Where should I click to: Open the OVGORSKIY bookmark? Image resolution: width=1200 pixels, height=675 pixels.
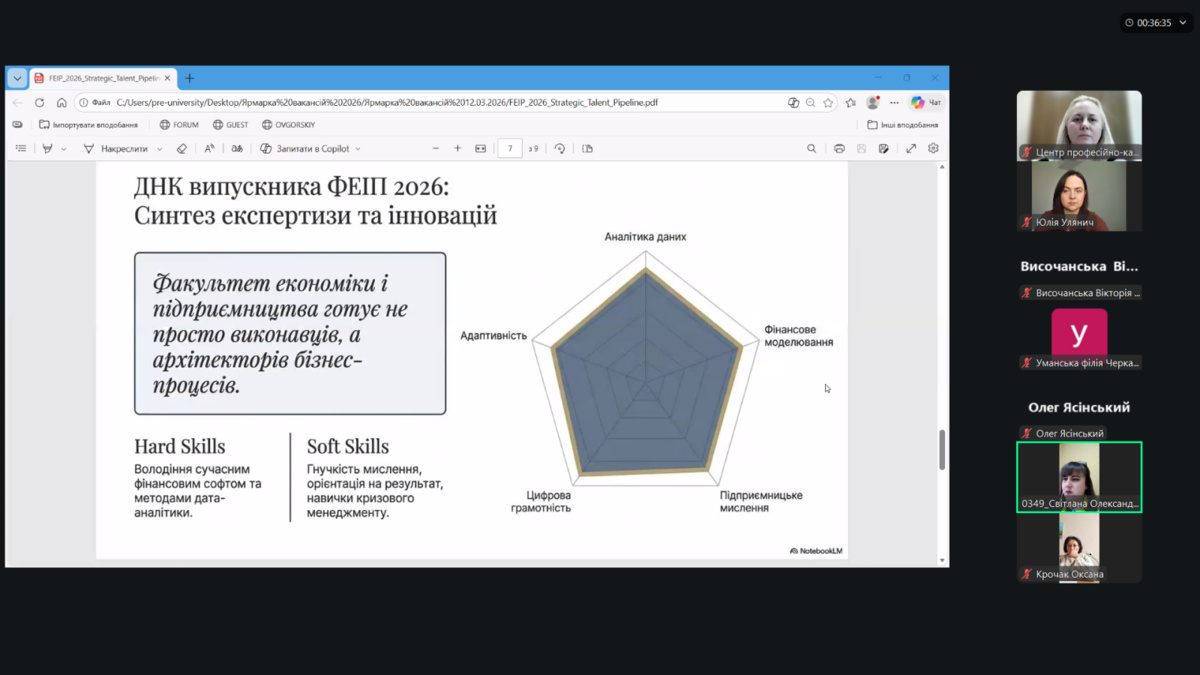point(288,125)
